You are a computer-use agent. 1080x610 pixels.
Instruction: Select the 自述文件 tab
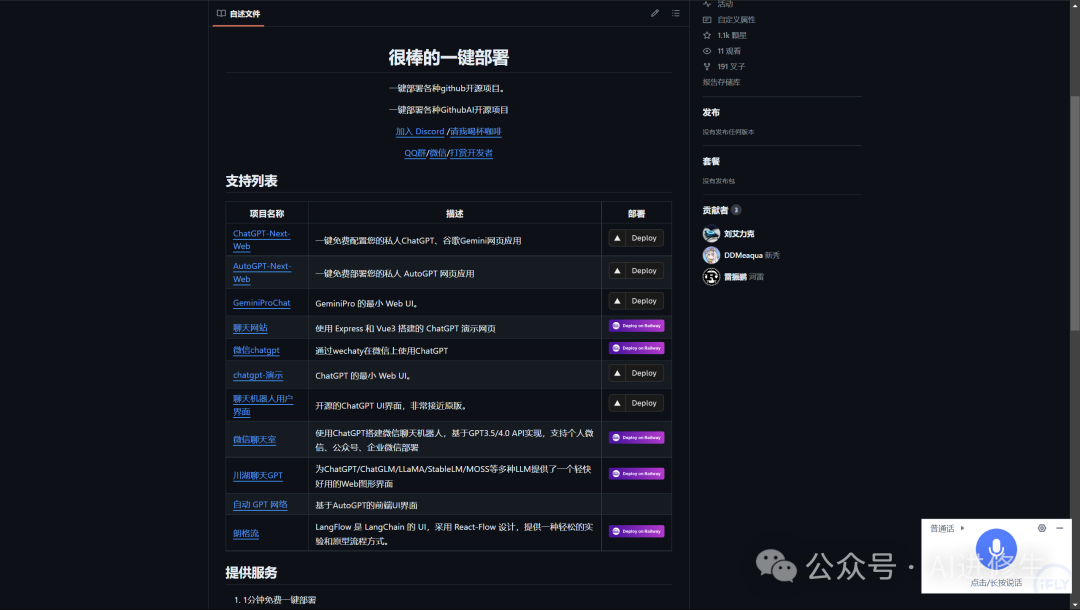tap(238, 14)
